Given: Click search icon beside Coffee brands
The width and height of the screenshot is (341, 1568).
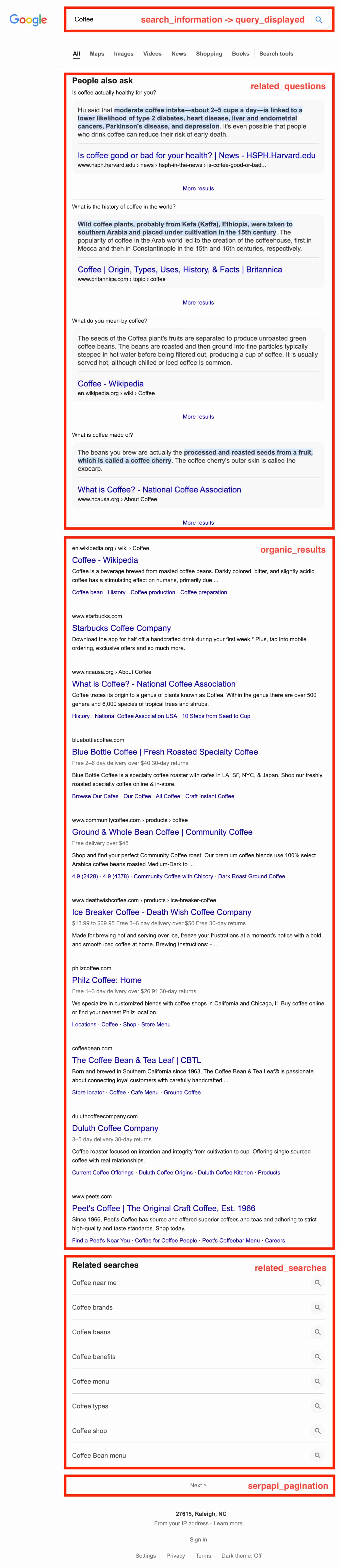Looking at the screenshot, I should (x=317, y=1307).
